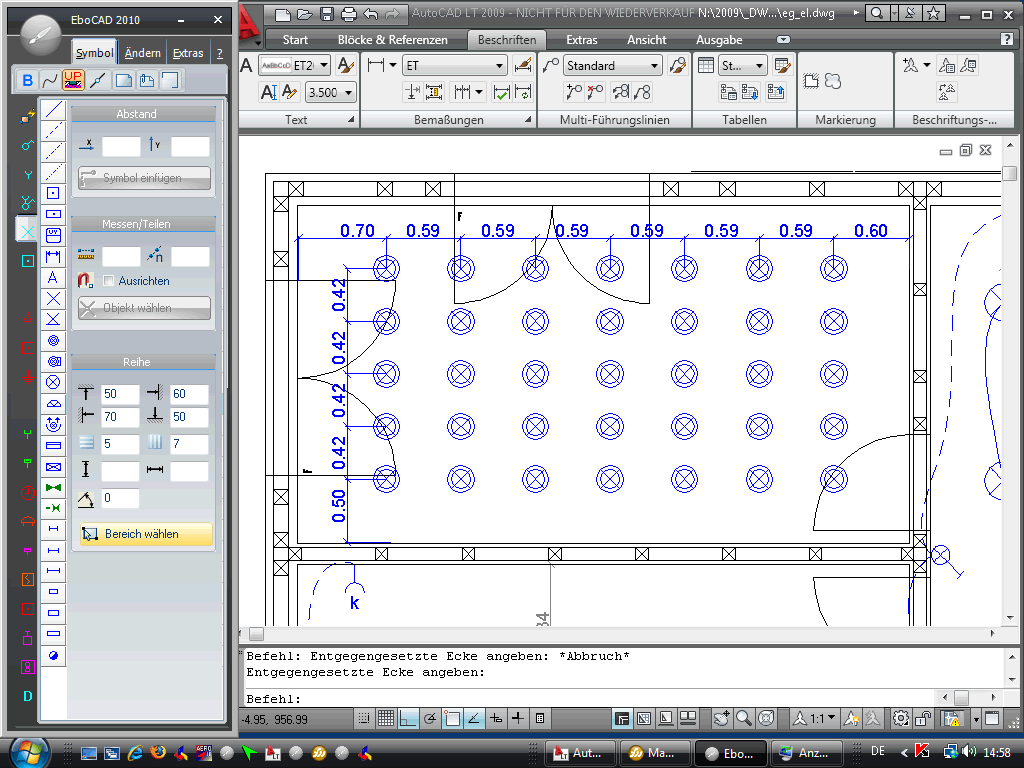1024x768 pixels.
Task: Switch to the Ändern tab in EboCAD
Action: tap(143, 53)
